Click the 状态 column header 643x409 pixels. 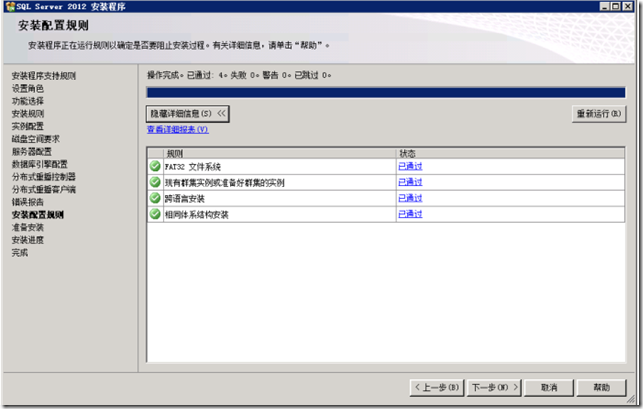(x=511, y=153)
